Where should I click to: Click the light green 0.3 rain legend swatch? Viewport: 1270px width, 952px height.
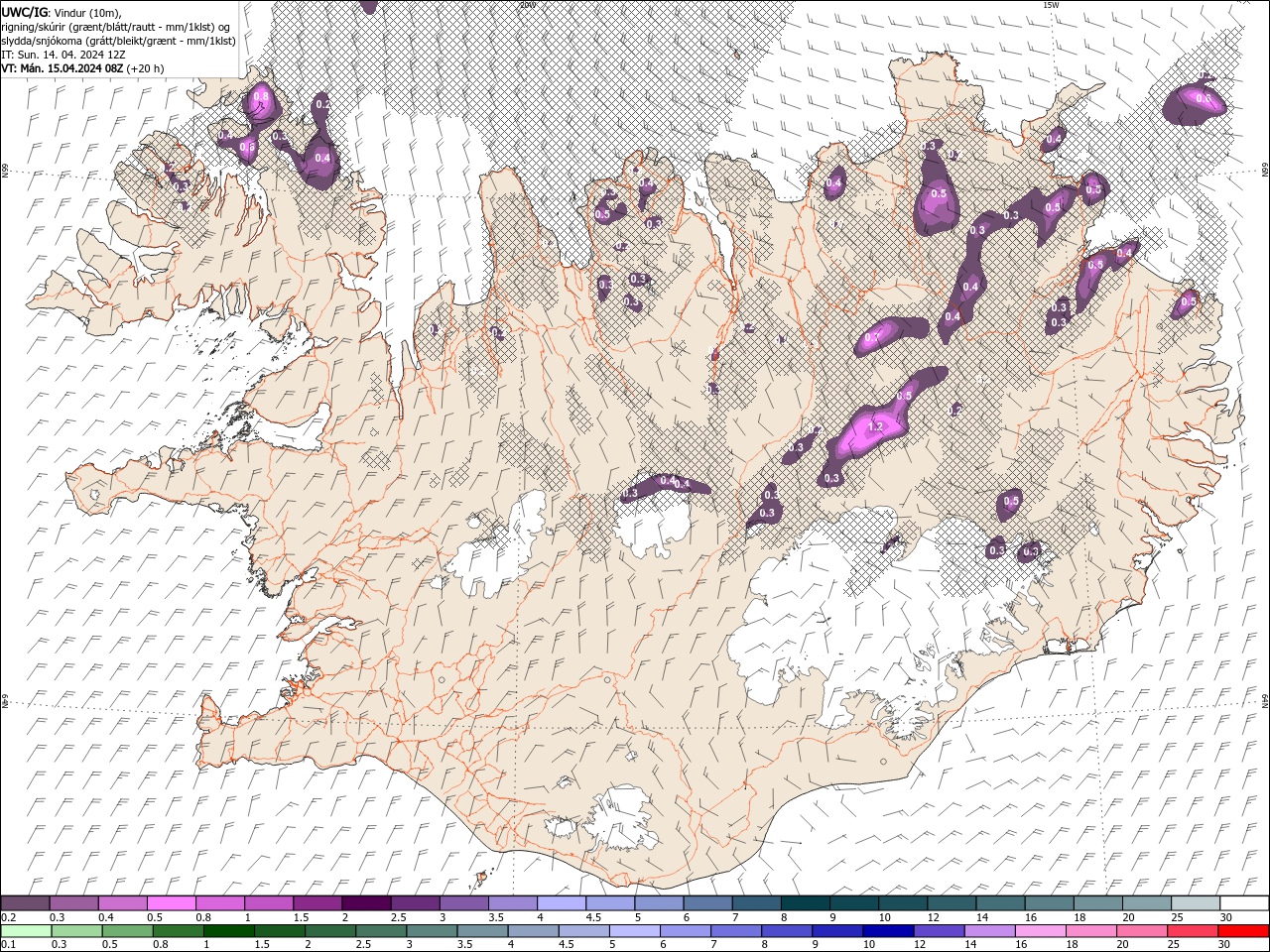(x=77, y=931)
